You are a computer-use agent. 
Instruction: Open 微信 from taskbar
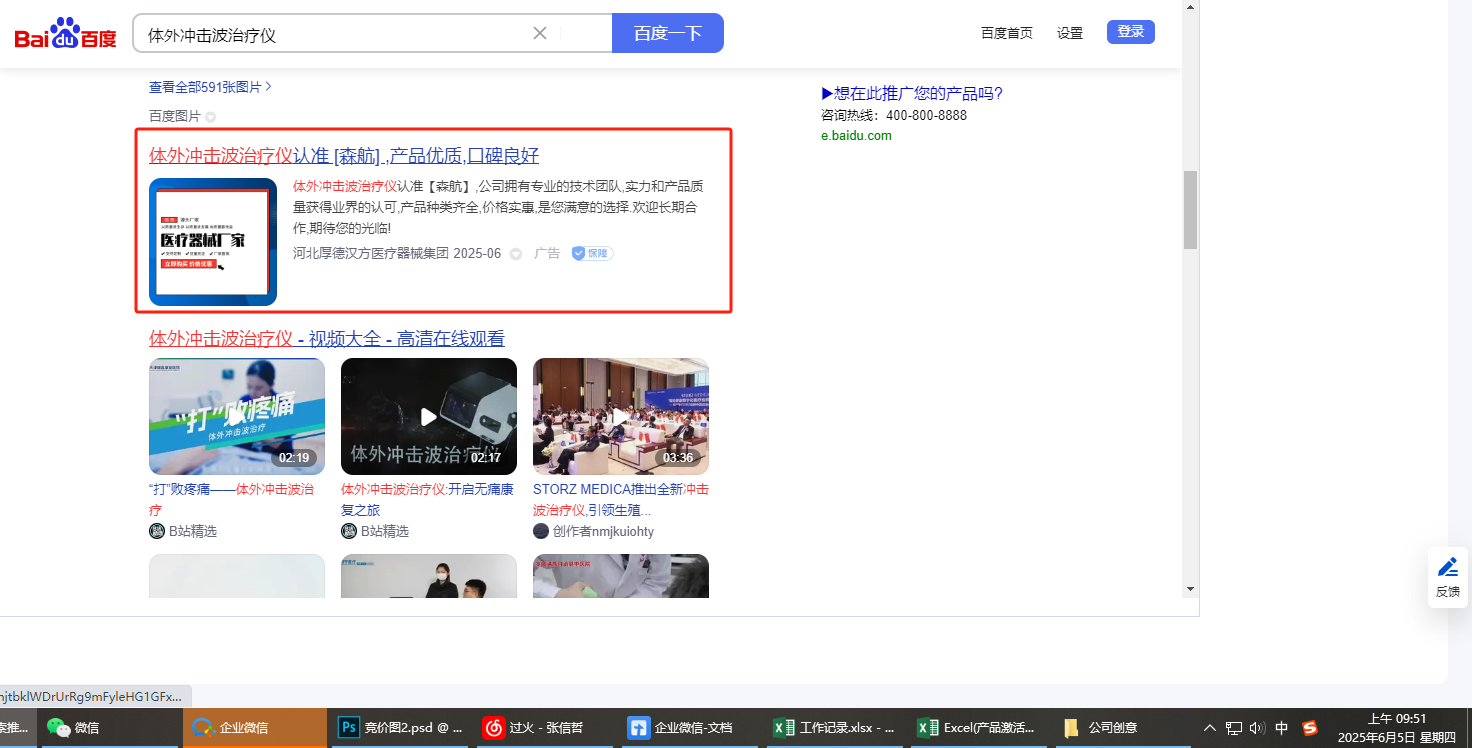pos(110,727)
